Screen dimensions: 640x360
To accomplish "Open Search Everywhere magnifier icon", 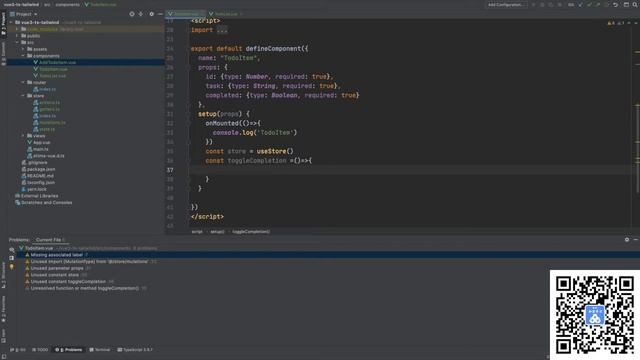I will pyautogui.click(x=635, y=4).
